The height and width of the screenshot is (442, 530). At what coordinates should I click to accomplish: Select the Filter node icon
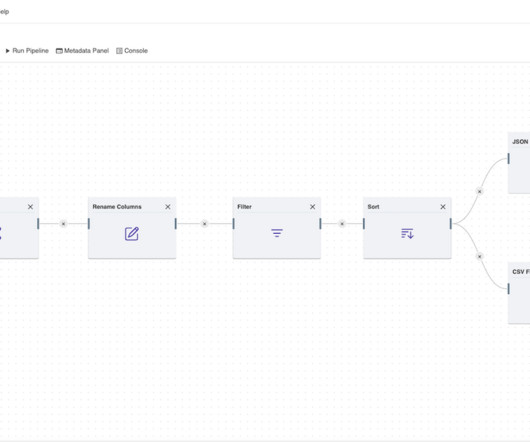[x=277, y=233]
